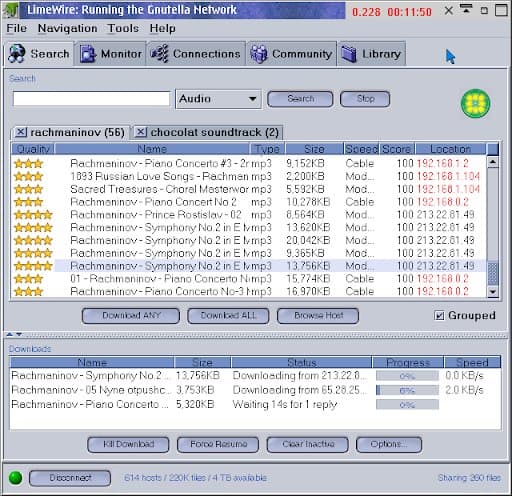This screenshot has width=512, height=496.
Task: Click the results scrollbar down arrow
Action: (493, 292)
